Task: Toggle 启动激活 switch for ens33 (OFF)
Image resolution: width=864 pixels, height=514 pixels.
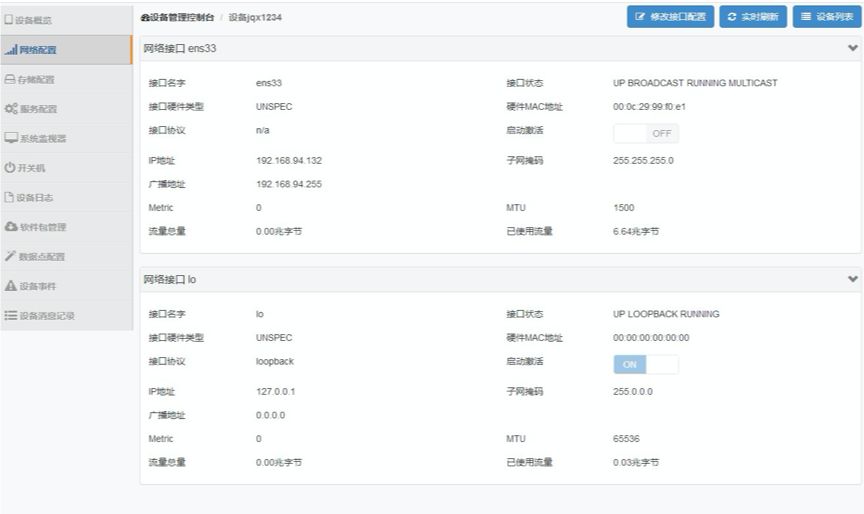Action: 646,133
